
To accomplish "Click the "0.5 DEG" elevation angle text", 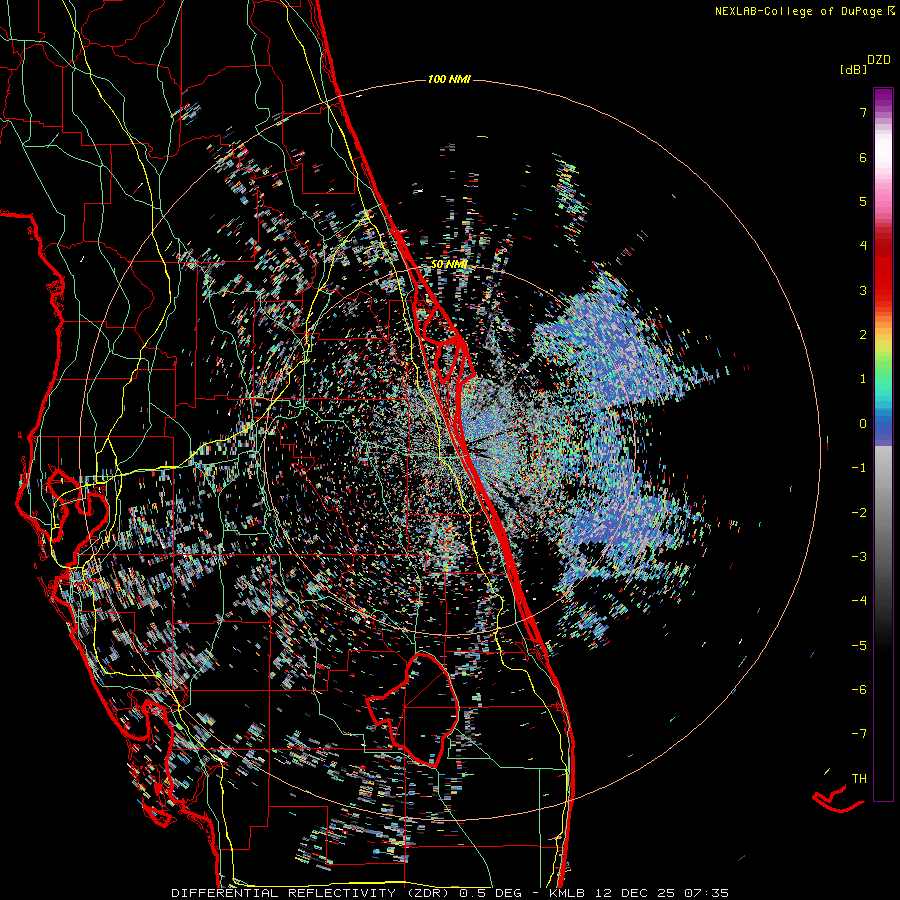I will (x=490, y=893).
